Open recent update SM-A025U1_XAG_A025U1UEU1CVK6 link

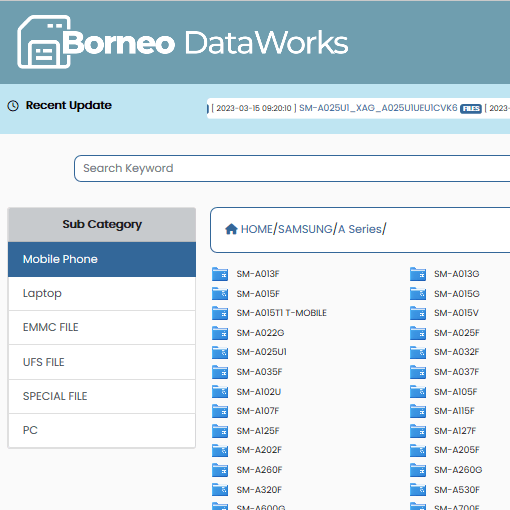click(x=378, y=108)
